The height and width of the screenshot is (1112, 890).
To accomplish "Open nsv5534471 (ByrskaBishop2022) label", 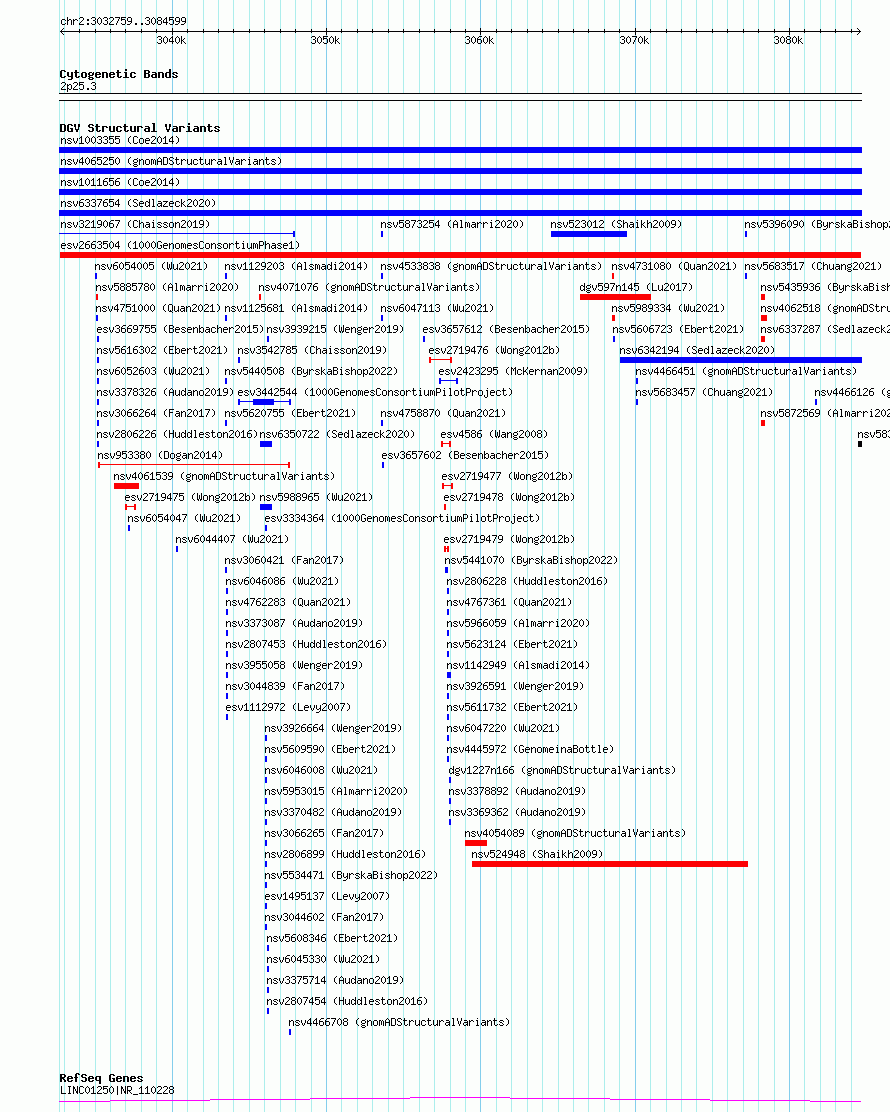I will click(x=351, y=876).
